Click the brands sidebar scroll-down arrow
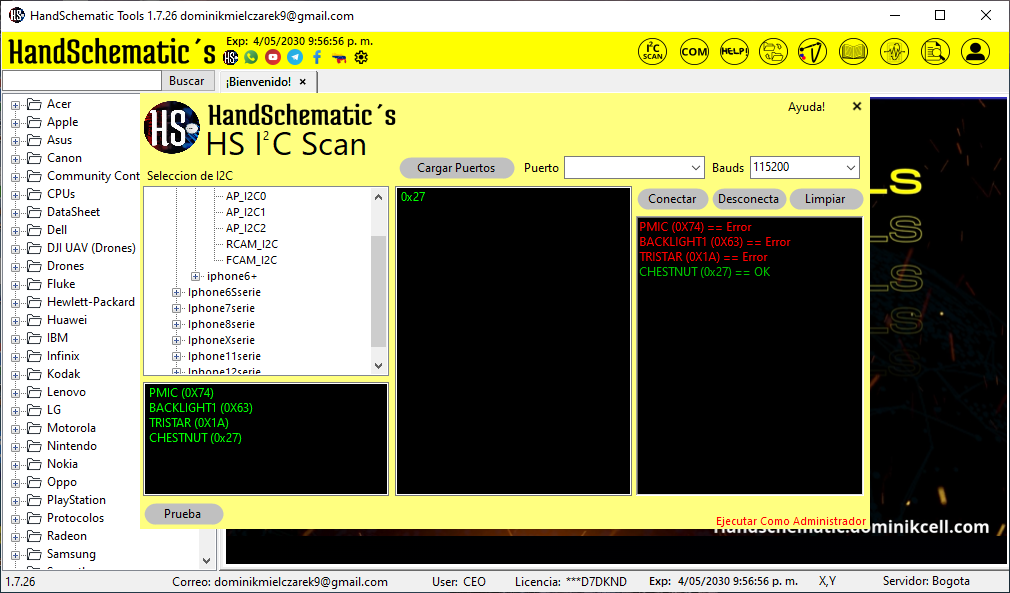The width and height of the screenshot is (1010, 593). point(207,561)
